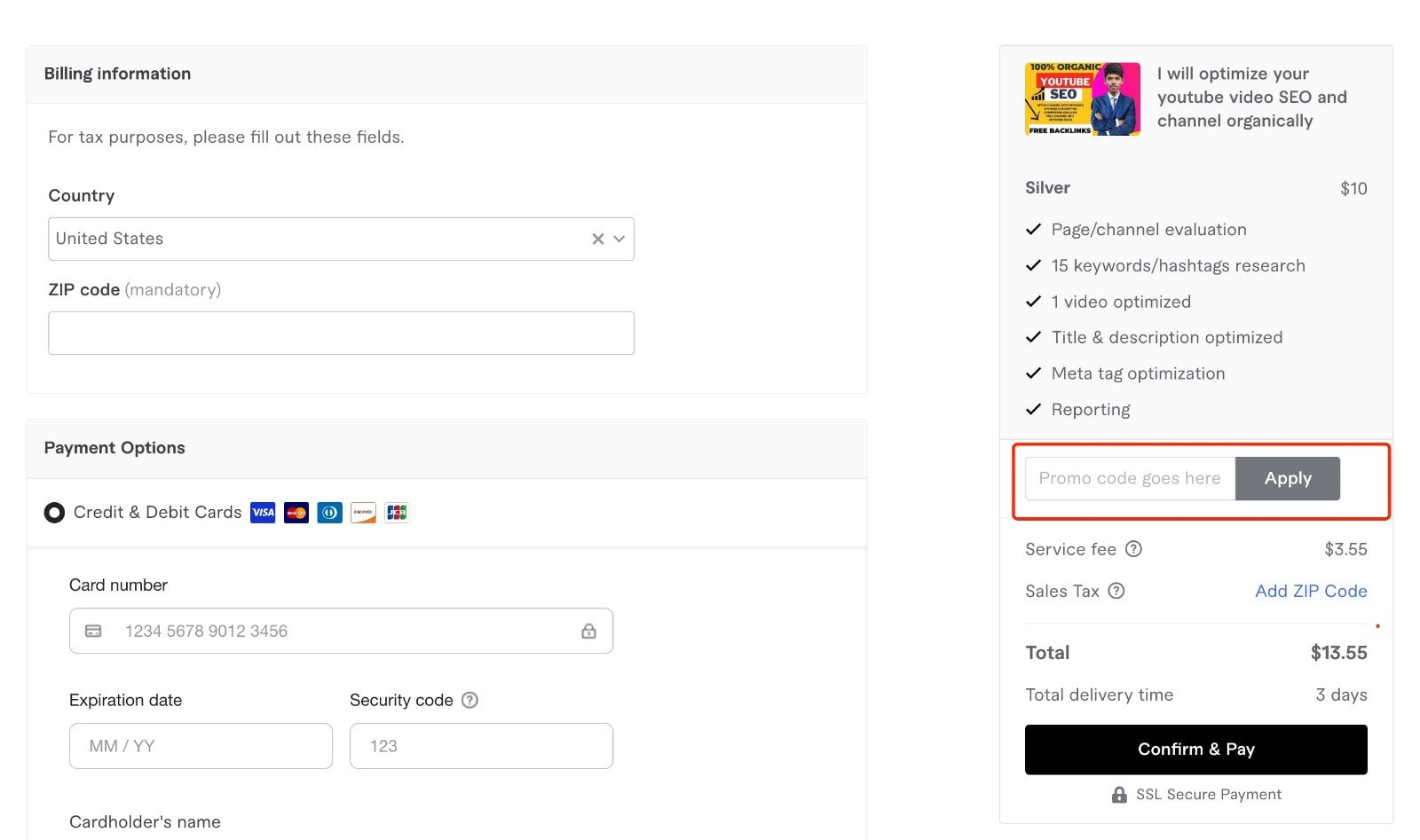Clear the United States country selection
This screenshot has height=840, width=1420.
click(596, 239)
